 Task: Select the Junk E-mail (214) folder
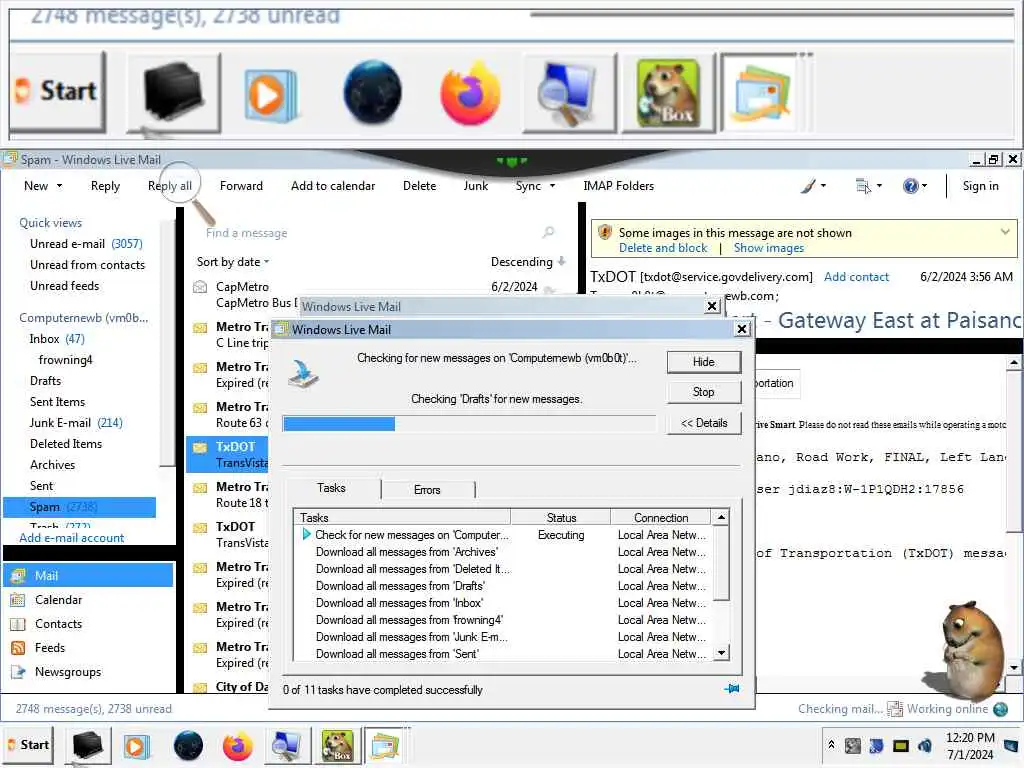(x=76, y=423)
